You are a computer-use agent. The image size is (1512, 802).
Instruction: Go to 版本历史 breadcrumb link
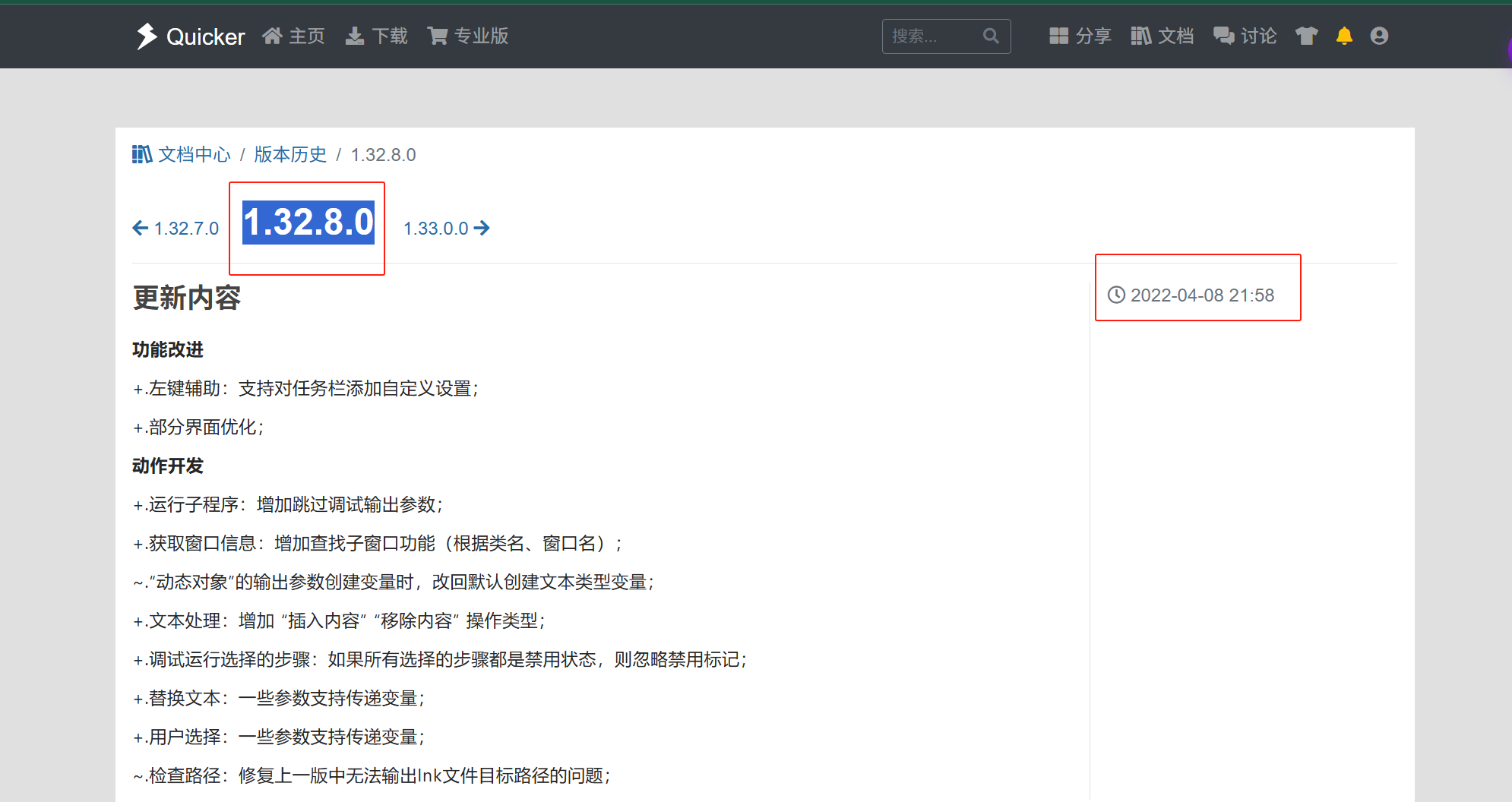coord(290,155)
